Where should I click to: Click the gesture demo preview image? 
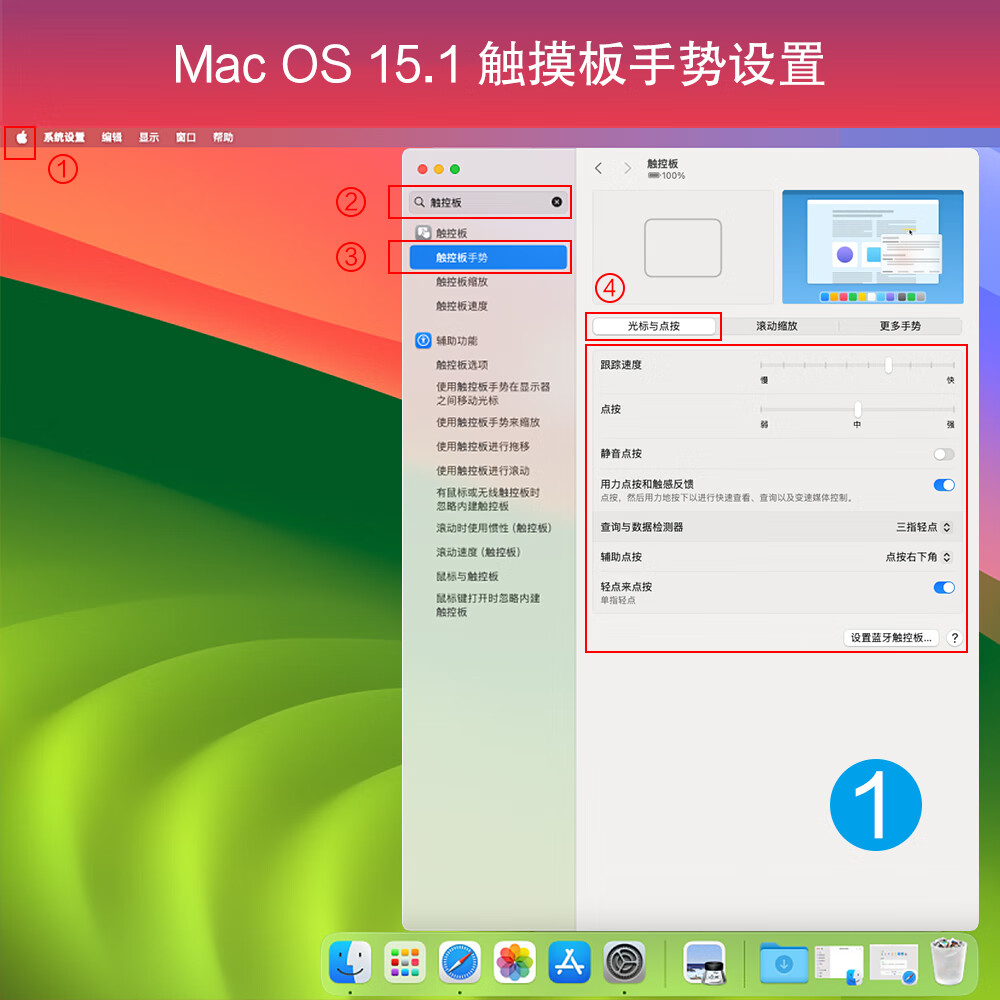[872, 247]
